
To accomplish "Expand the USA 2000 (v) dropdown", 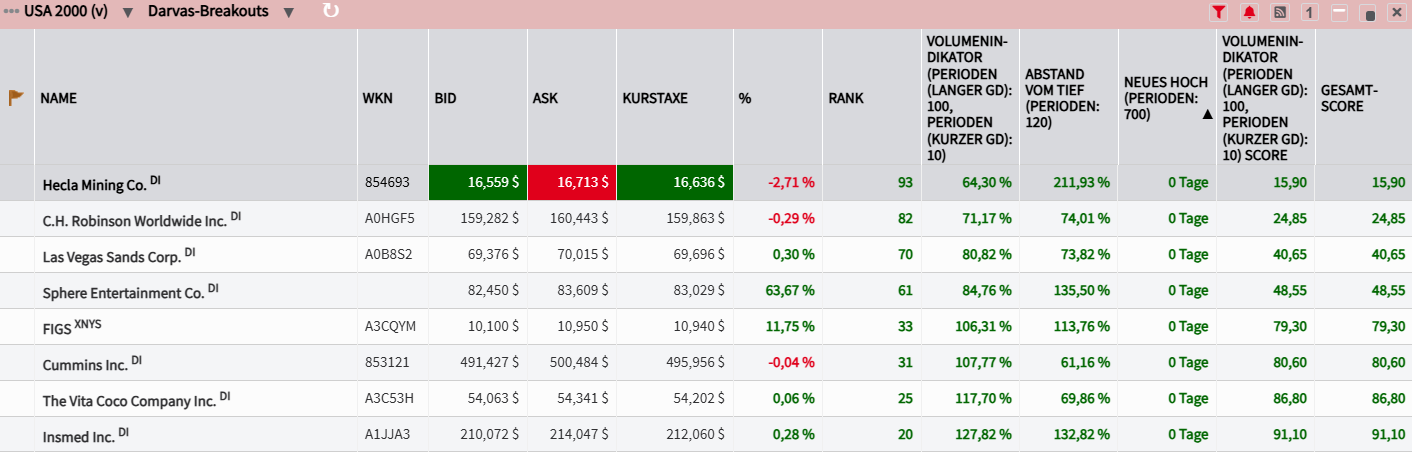I will tap(128, 13).
